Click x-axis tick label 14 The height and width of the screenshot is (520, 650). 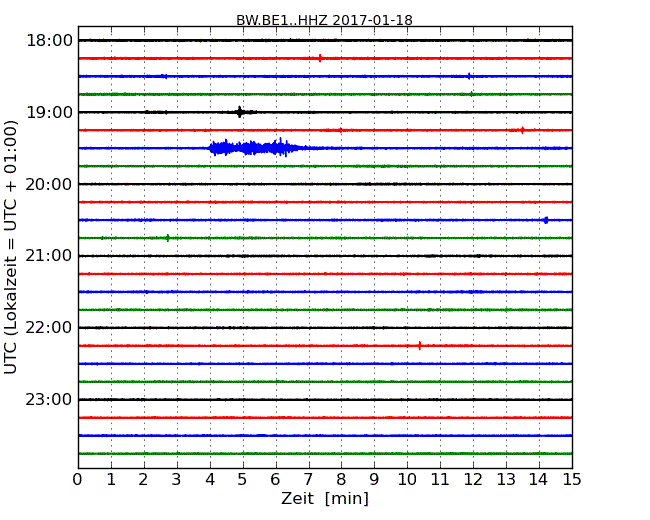click(x=539, y=480)
